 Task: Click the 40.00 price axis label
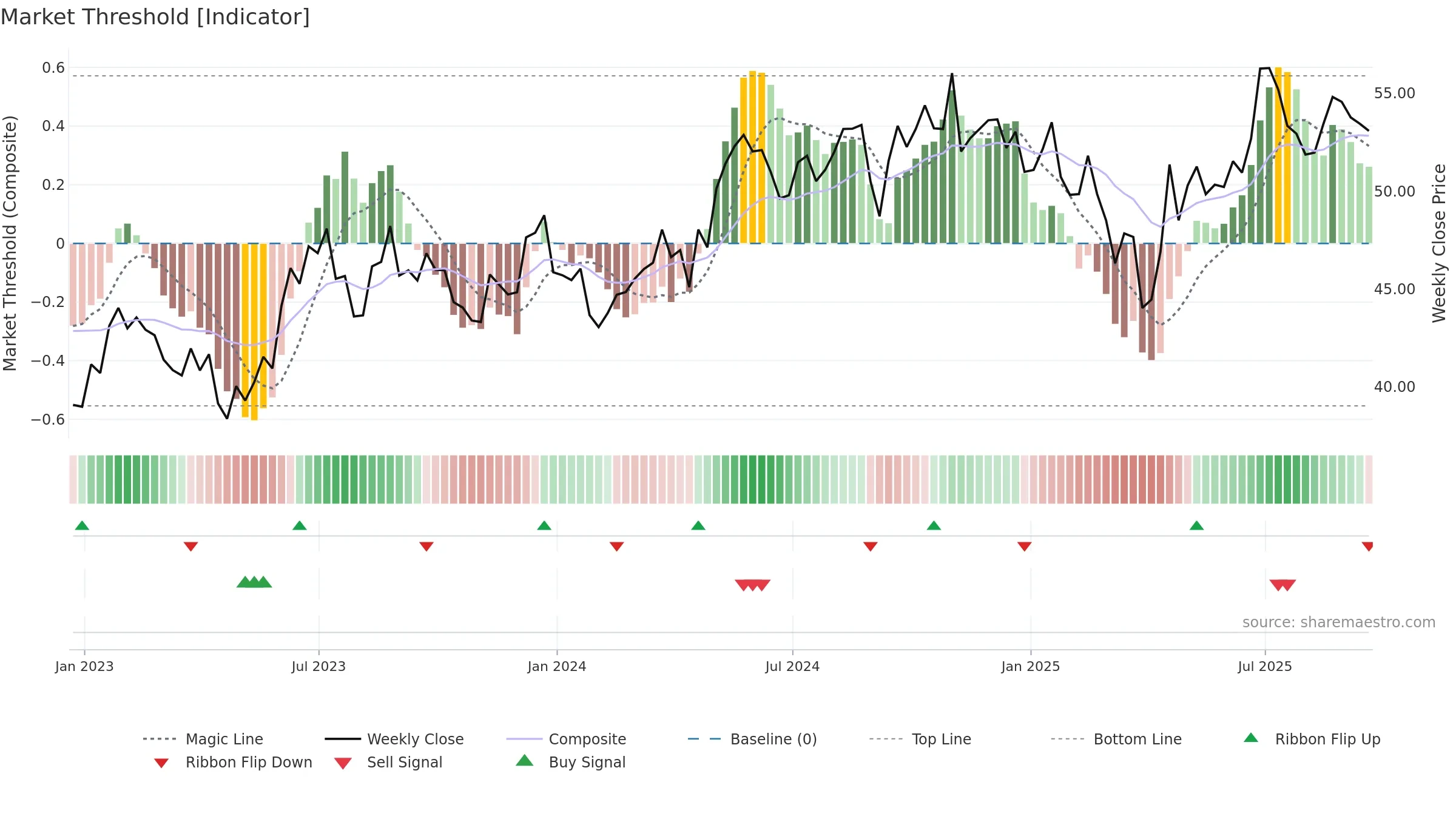pos(1395,386)
